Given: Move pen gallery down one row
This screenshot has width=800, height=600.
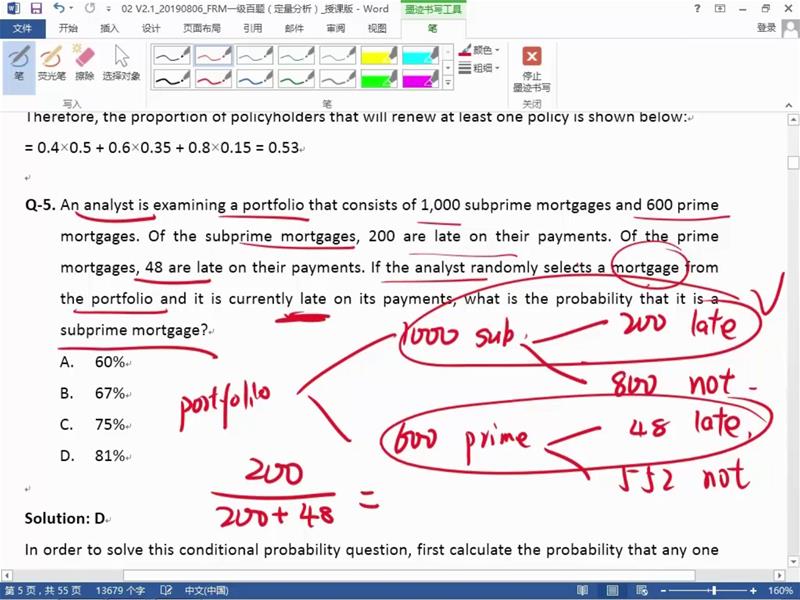Looking at the screenshot, I should 448,67.
